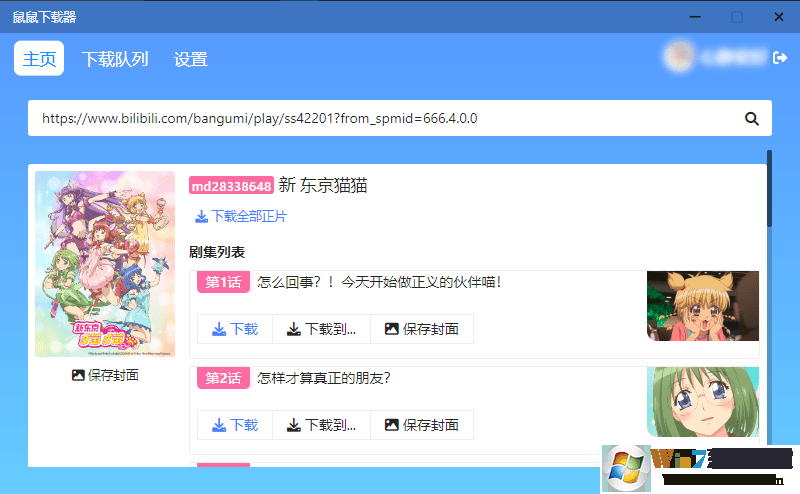Click the 剧集列表 heading
The height and width of the screenshot is (494, 800).
pyautogui.click(x=217, y=252)
